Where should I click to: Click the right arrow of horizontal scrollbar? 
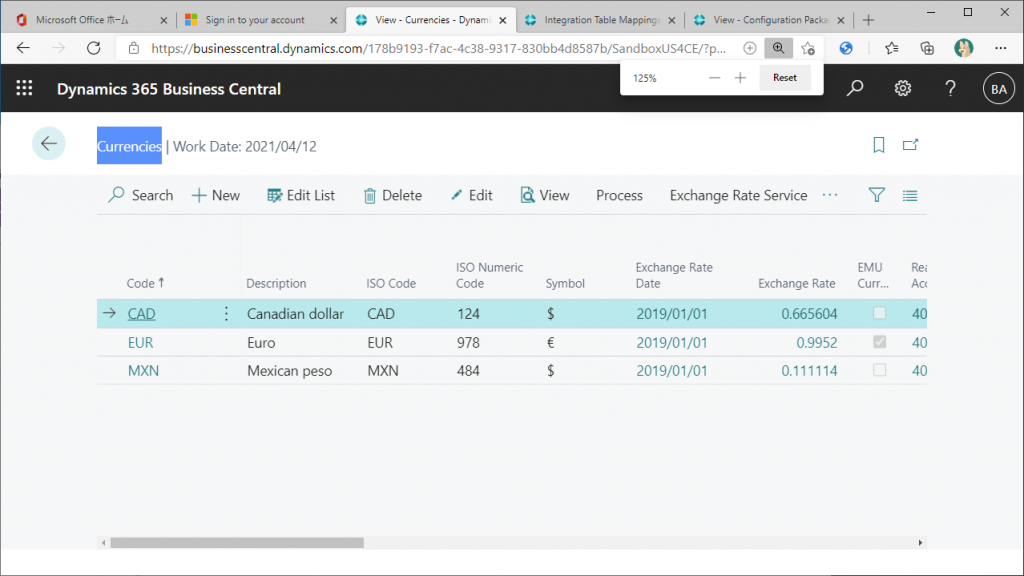920,543
